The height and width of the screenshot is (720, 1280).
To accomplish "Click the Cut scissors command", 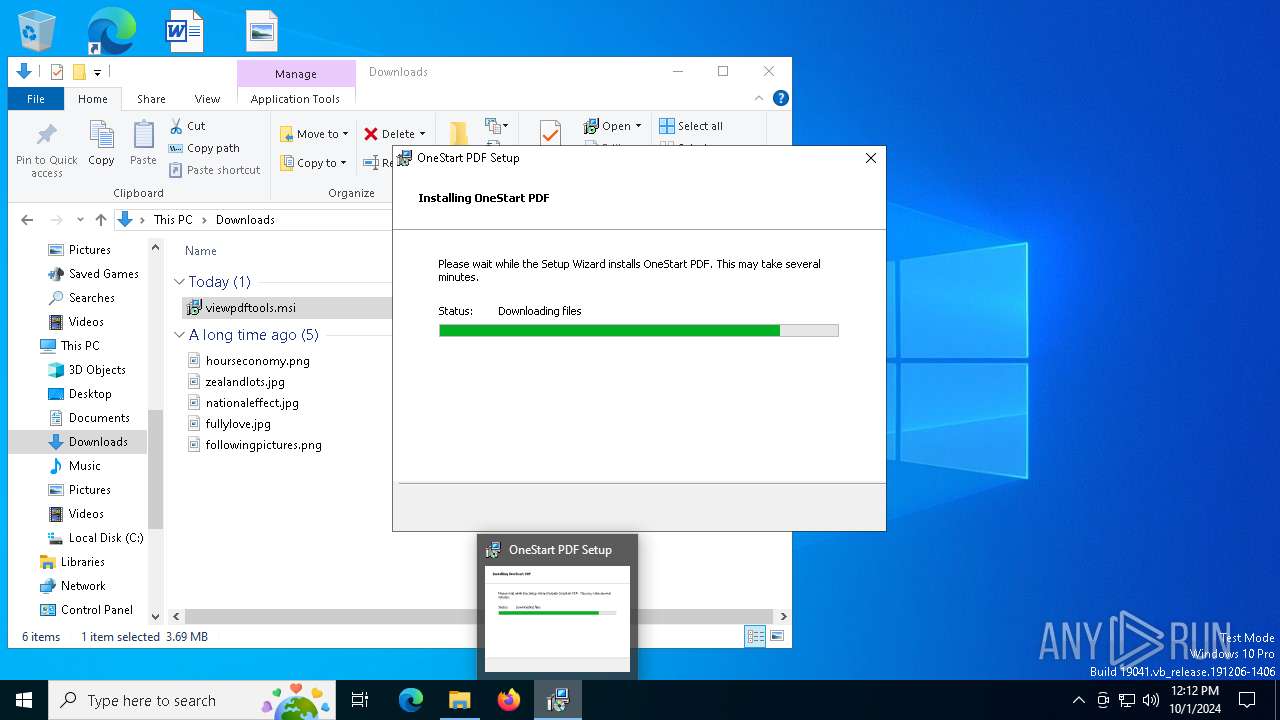I will (187, 126).
